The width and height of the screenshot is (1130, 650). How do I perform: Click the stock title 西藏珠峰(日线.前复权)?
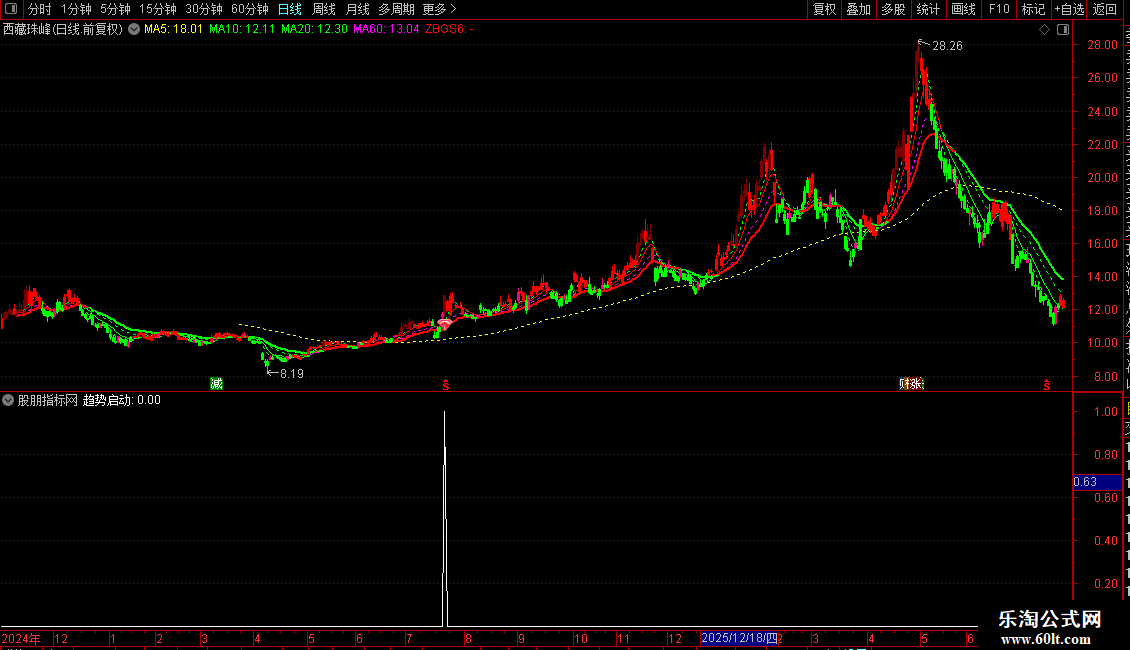pyautogui.click(x=63, y=30)
